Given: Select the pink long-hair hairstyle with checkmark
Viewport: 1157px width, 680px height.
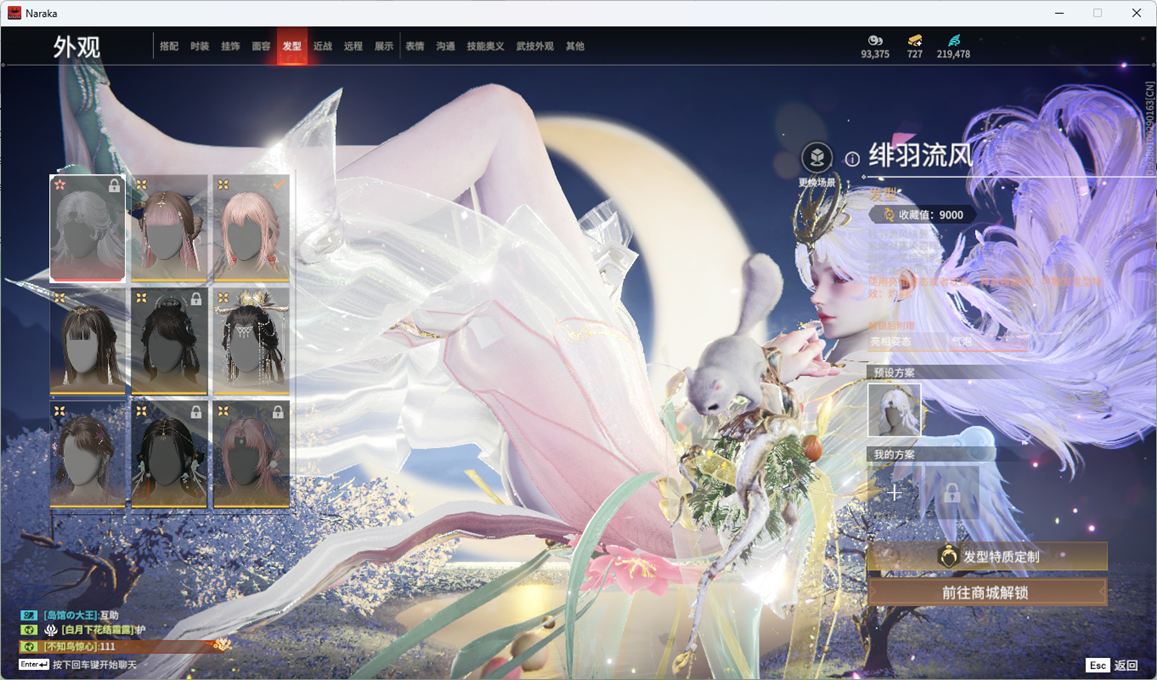Looking at the screenshot, I should pos(251,228).
